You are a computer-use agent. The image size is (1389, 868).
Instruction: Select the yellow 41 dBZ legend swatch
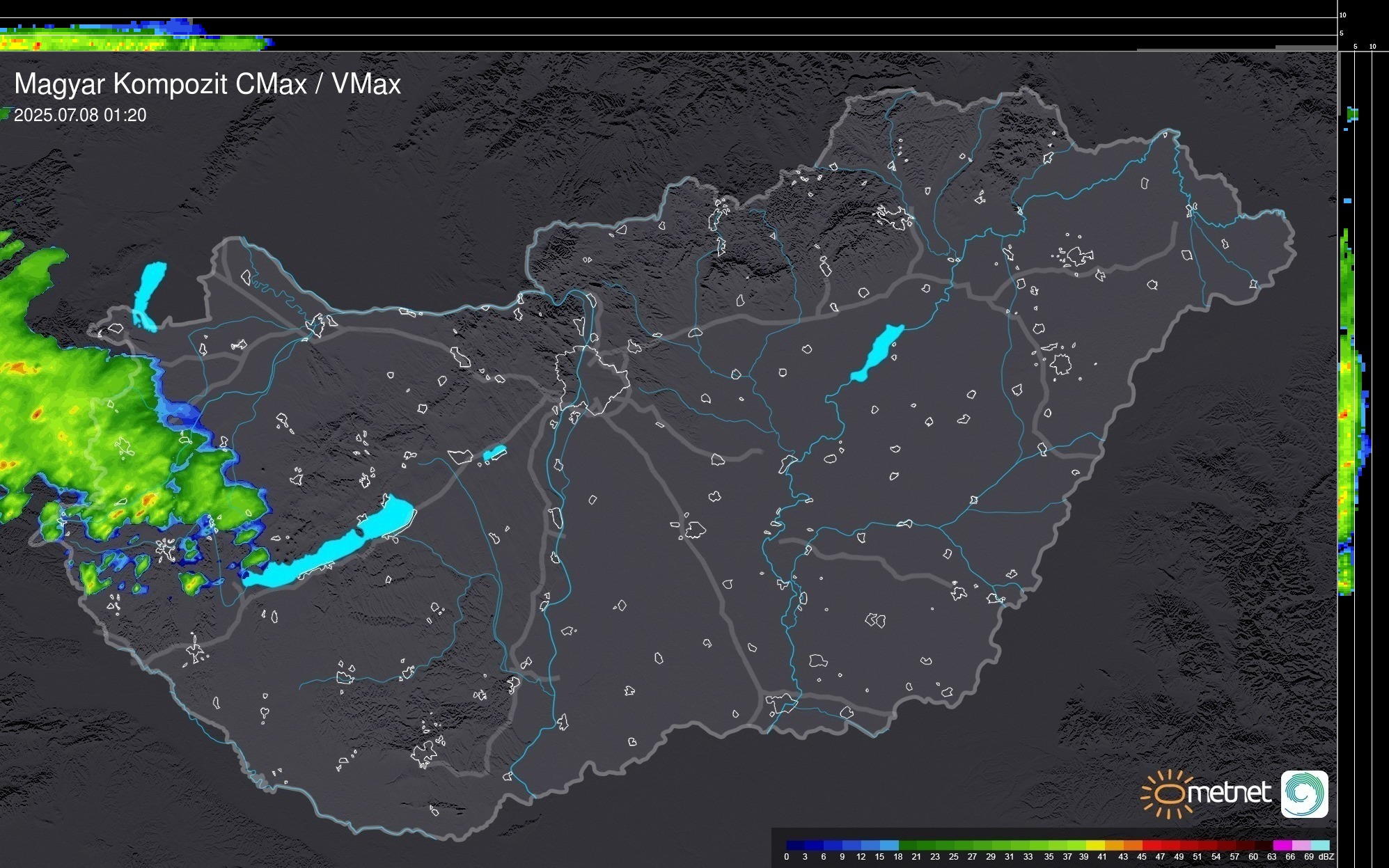1096,845
